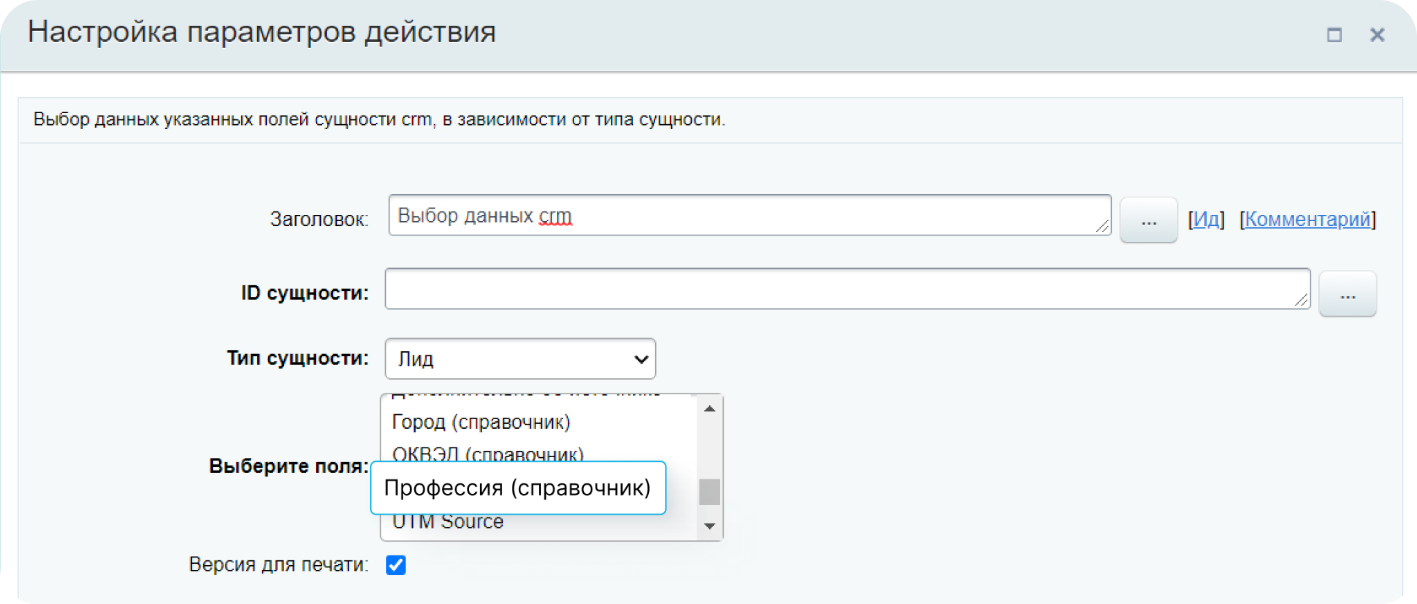Maximize the action settings dialog
Viewport: 1417px width, 604px height.
click(x=1333, y=35)
